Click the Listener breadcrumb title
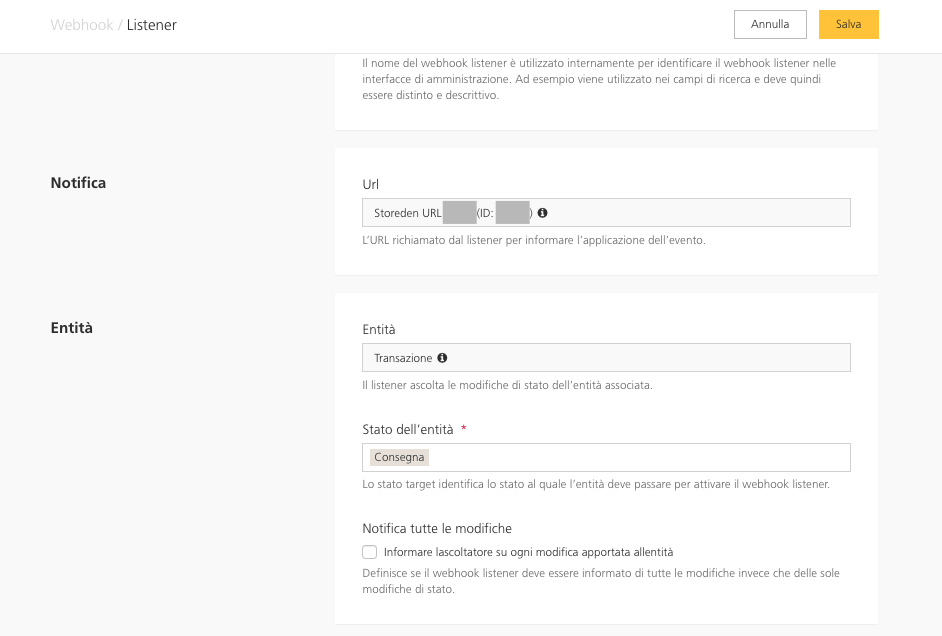This screenshot has width=942, height=636. point(152,24)
